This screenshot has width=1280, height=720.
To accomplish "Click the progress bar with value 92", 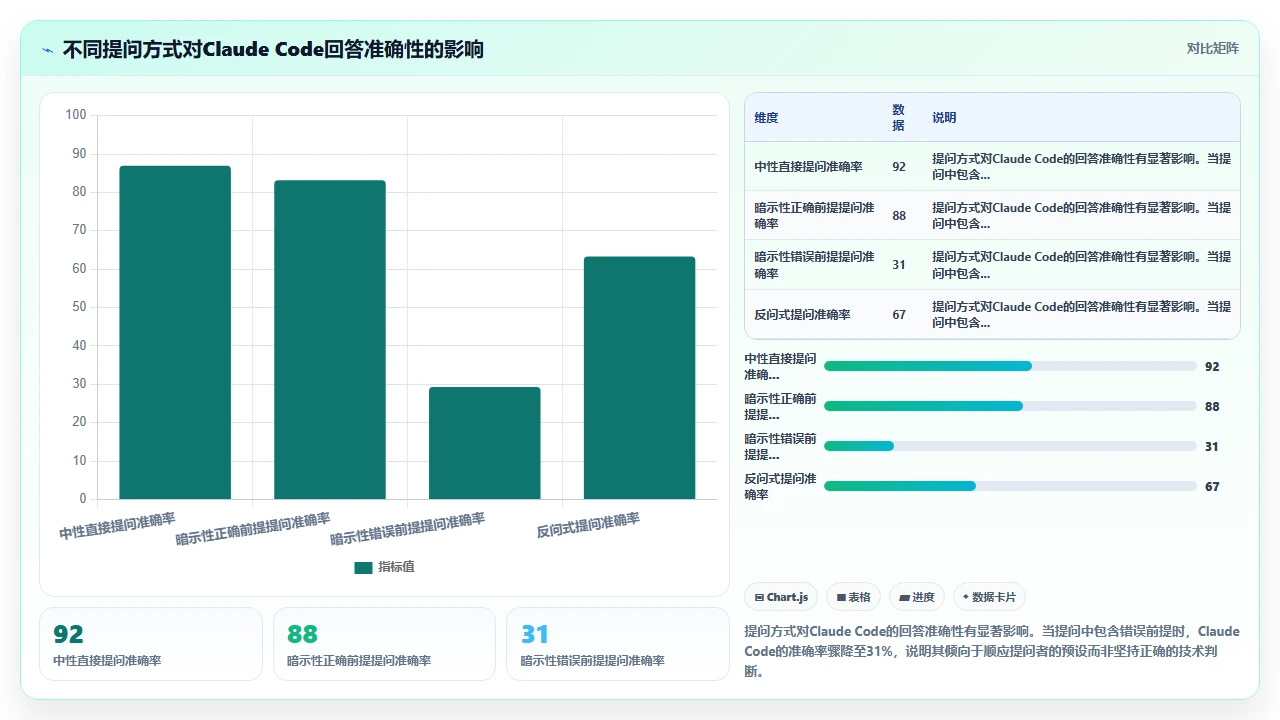I will (1010, 366).
